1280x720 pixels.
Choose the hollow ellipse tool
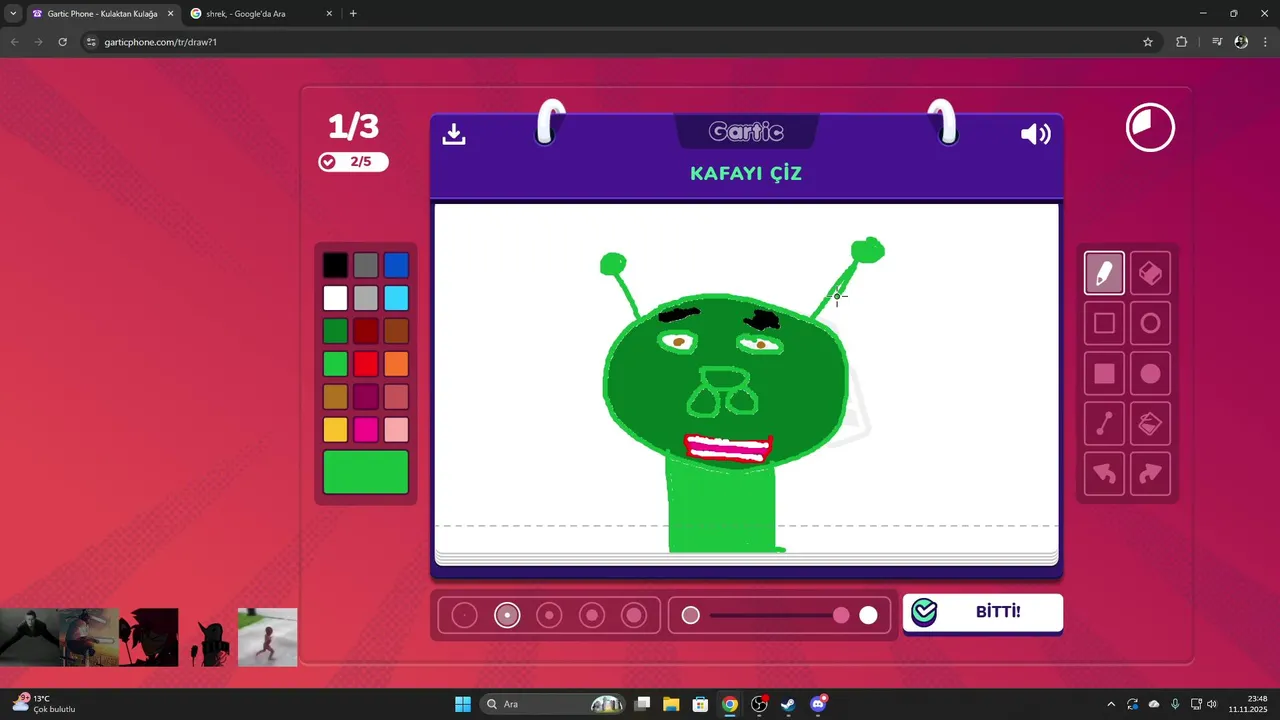[x=1150, y=323]
